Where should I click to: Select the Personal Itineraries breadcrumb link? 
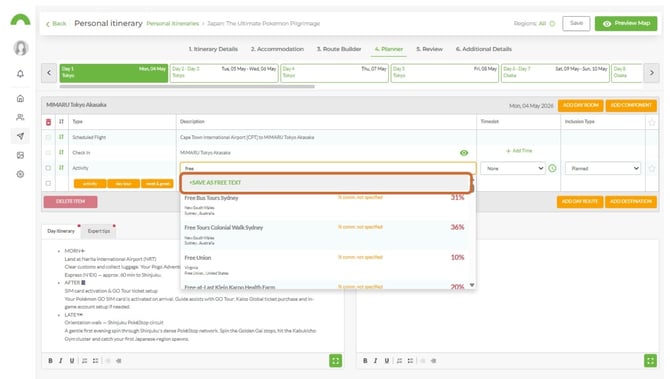[x=173, y=24]
